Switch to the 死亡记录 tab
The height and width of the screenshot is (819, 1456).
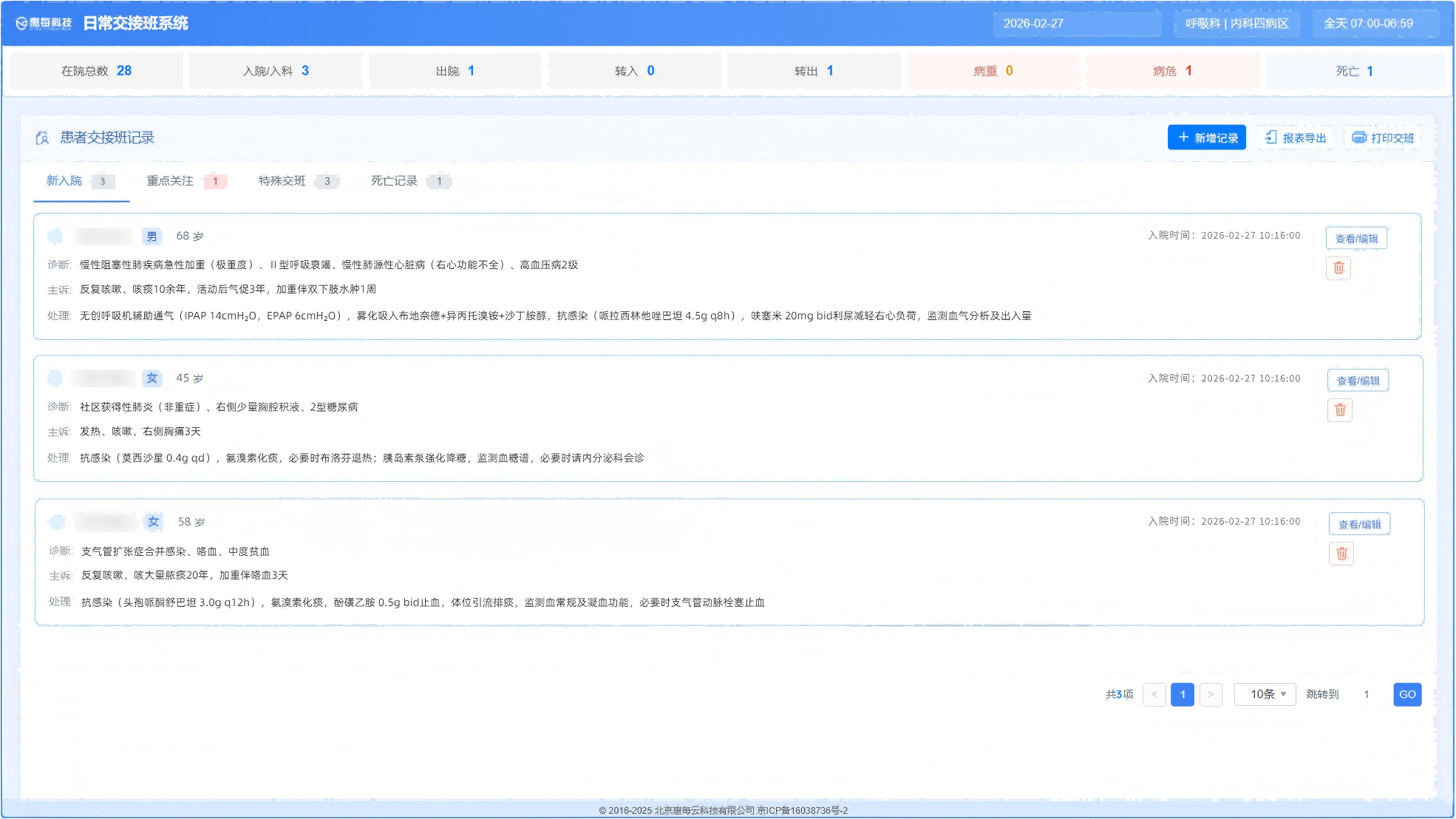tap(411, 181)
